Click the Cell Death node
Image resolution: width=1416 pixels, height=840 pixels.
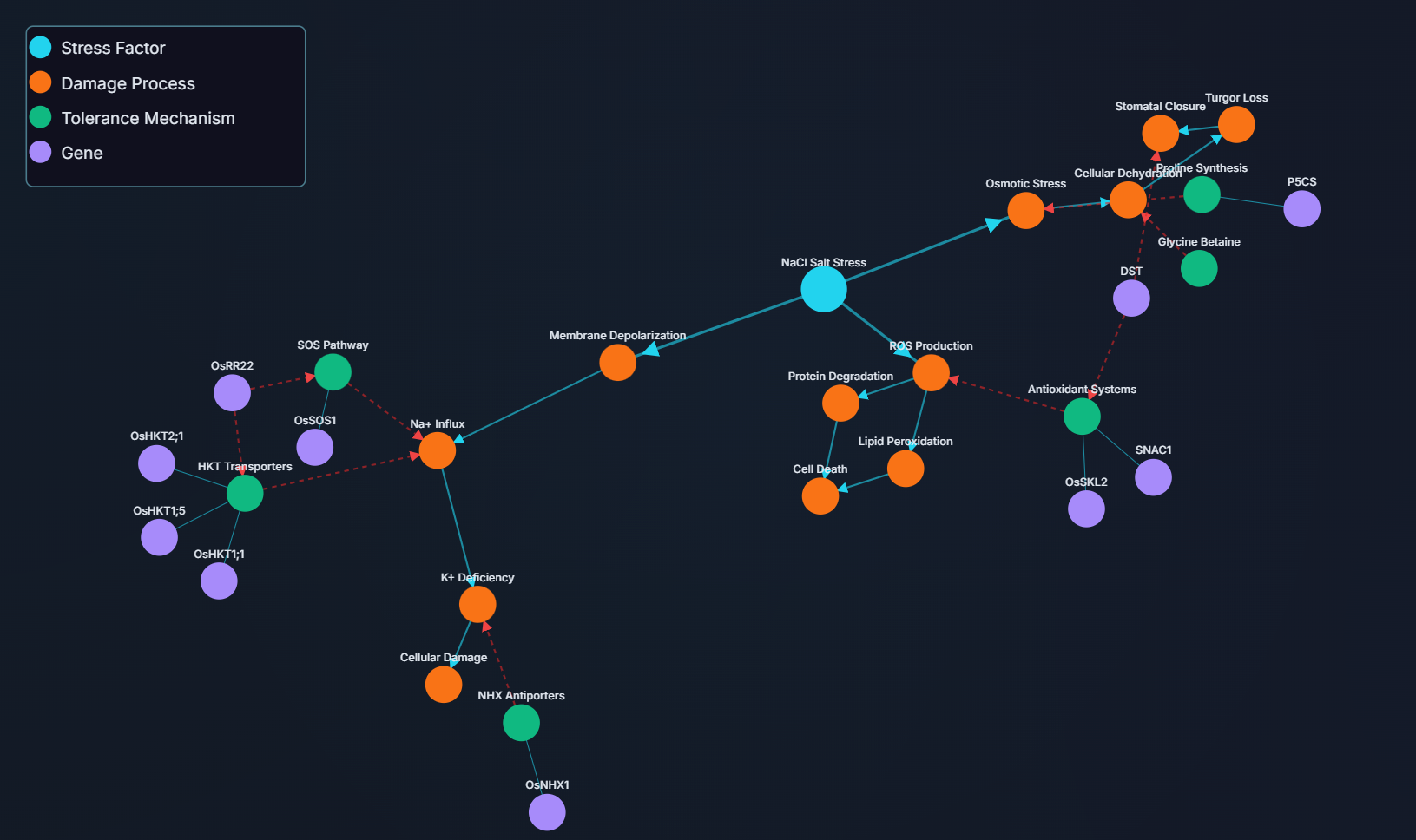click(820, 496)
